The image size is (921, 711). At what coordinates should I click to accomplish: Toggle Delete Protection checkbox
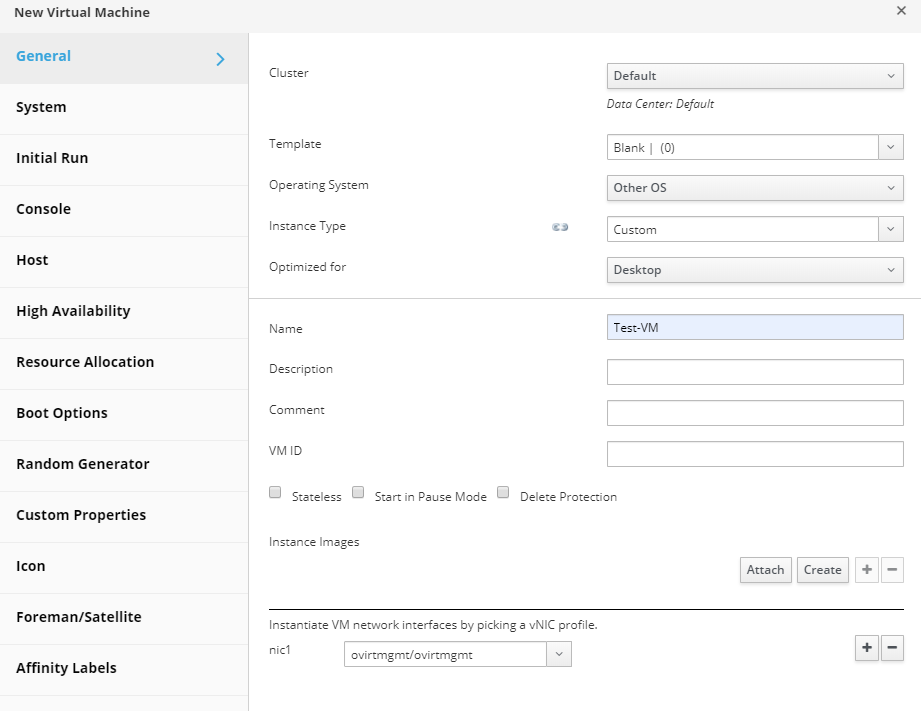[x=504, y=493]
